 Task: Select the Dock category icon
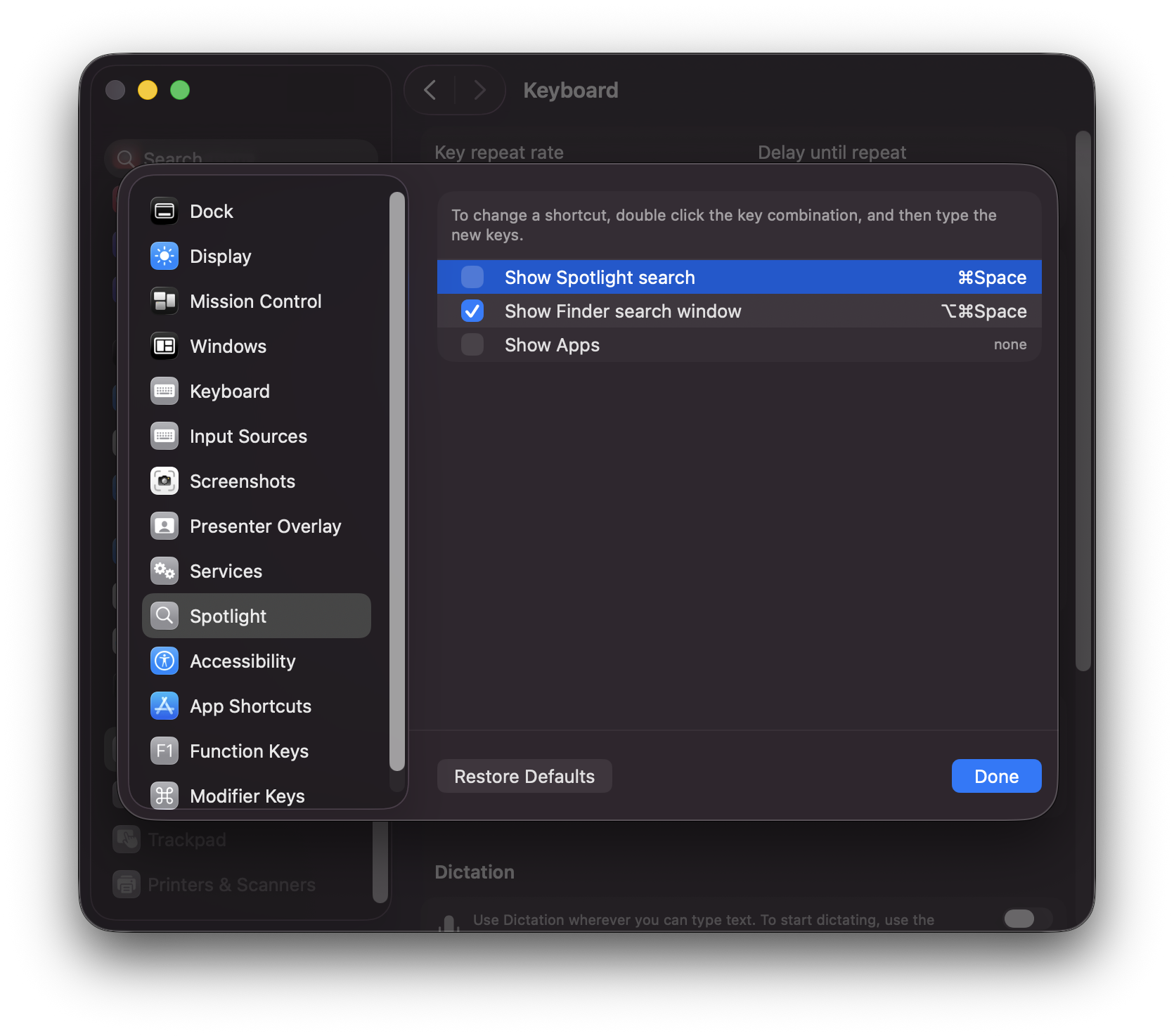(164, 211)
